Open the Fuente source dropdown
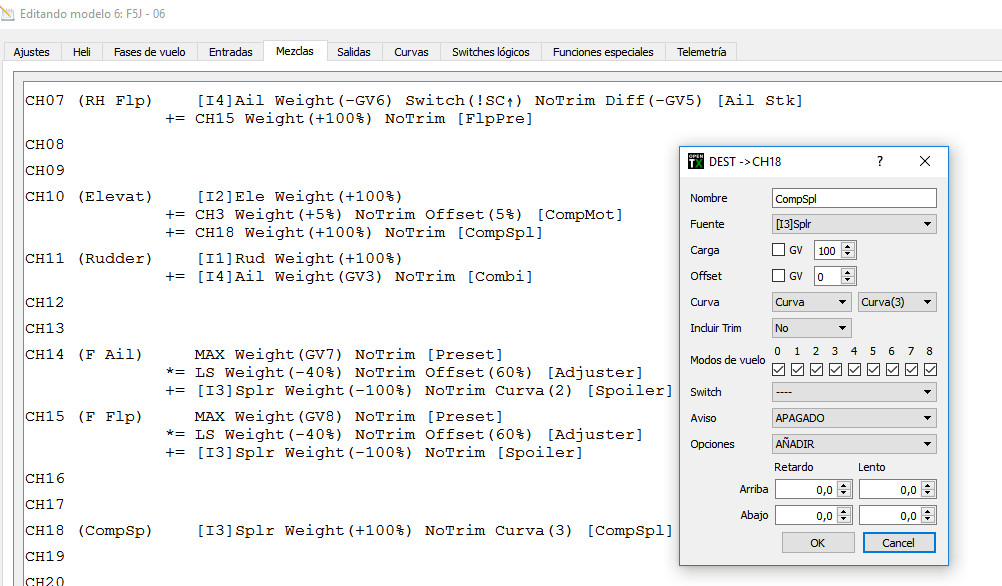 tap(855, 224)
